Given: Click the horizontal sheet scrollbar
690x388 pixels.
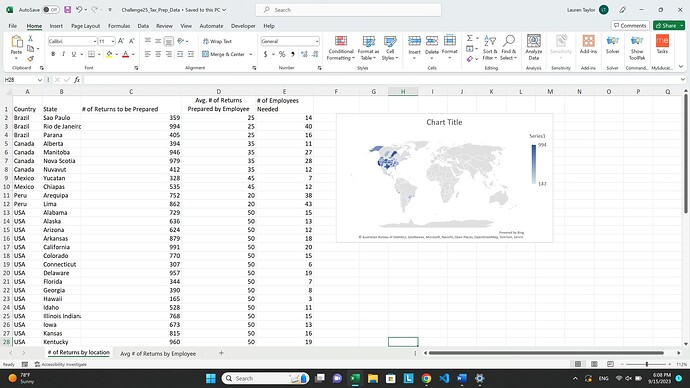Looking at the screenshot, I should [546, 353].
